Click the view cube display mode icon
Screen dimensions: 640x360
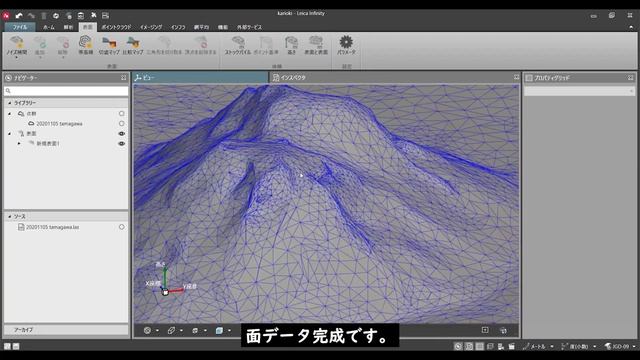pos(219,330)
